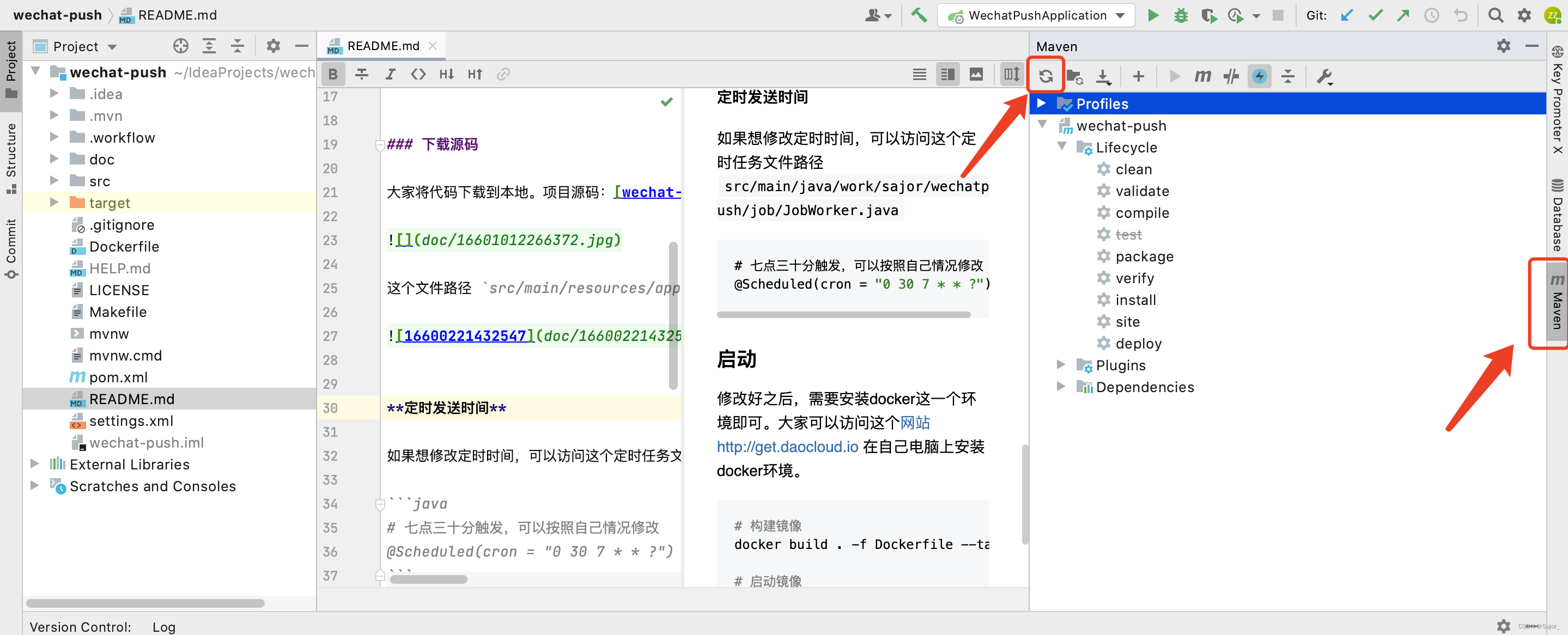Expand the Plugins node in Maven
Viewport: 1568px width, 635px height.
pos(1061,365)
